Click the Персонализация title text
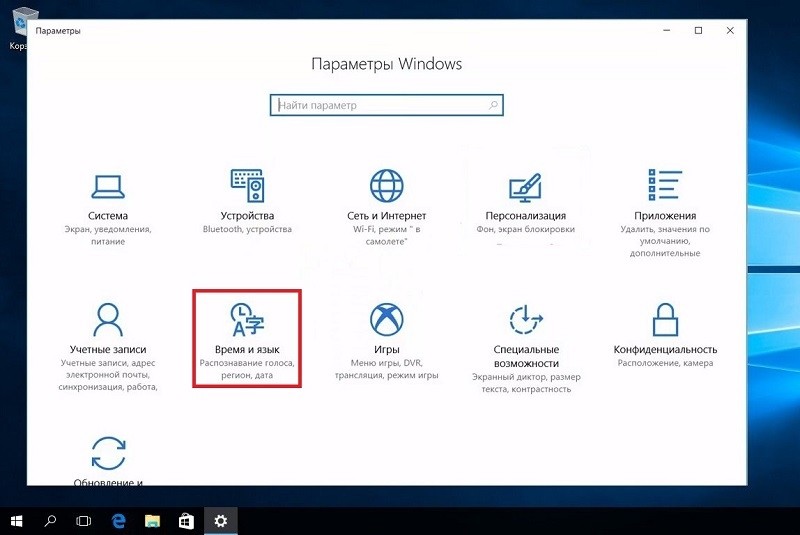 pyautogui.click(x=526, y=216)
